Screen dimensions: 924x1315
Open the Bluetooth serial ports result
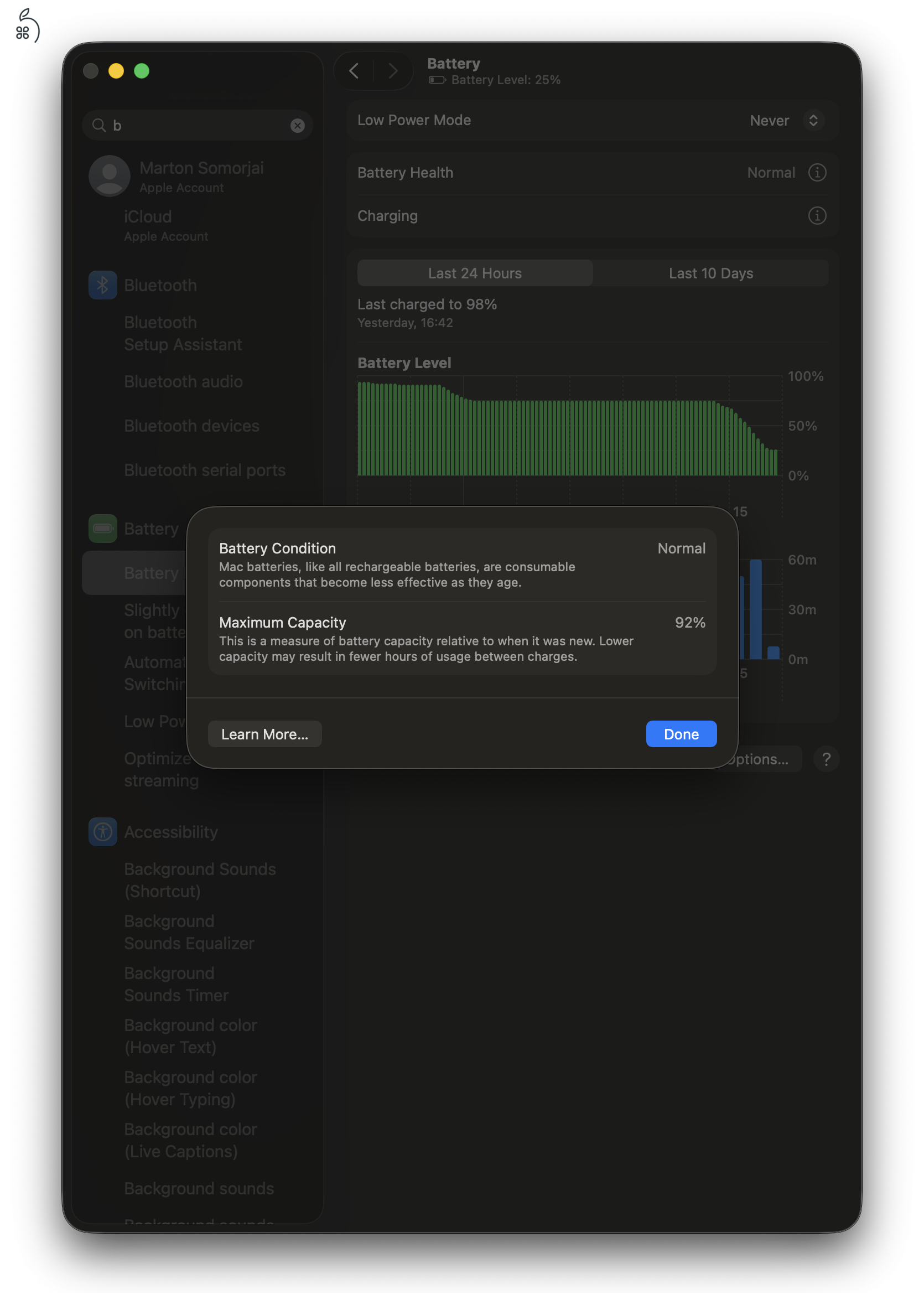(x=205, y=470)
